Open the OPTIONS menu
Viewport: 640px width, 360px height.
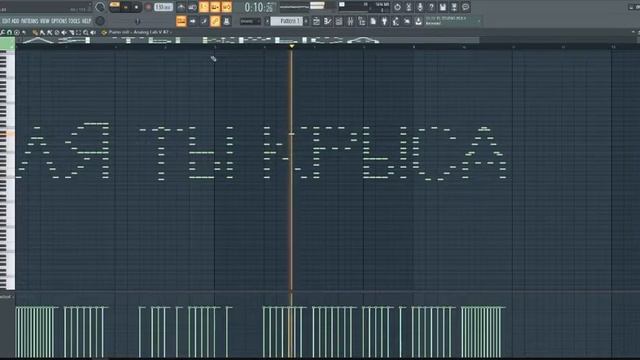click(59, 21)
